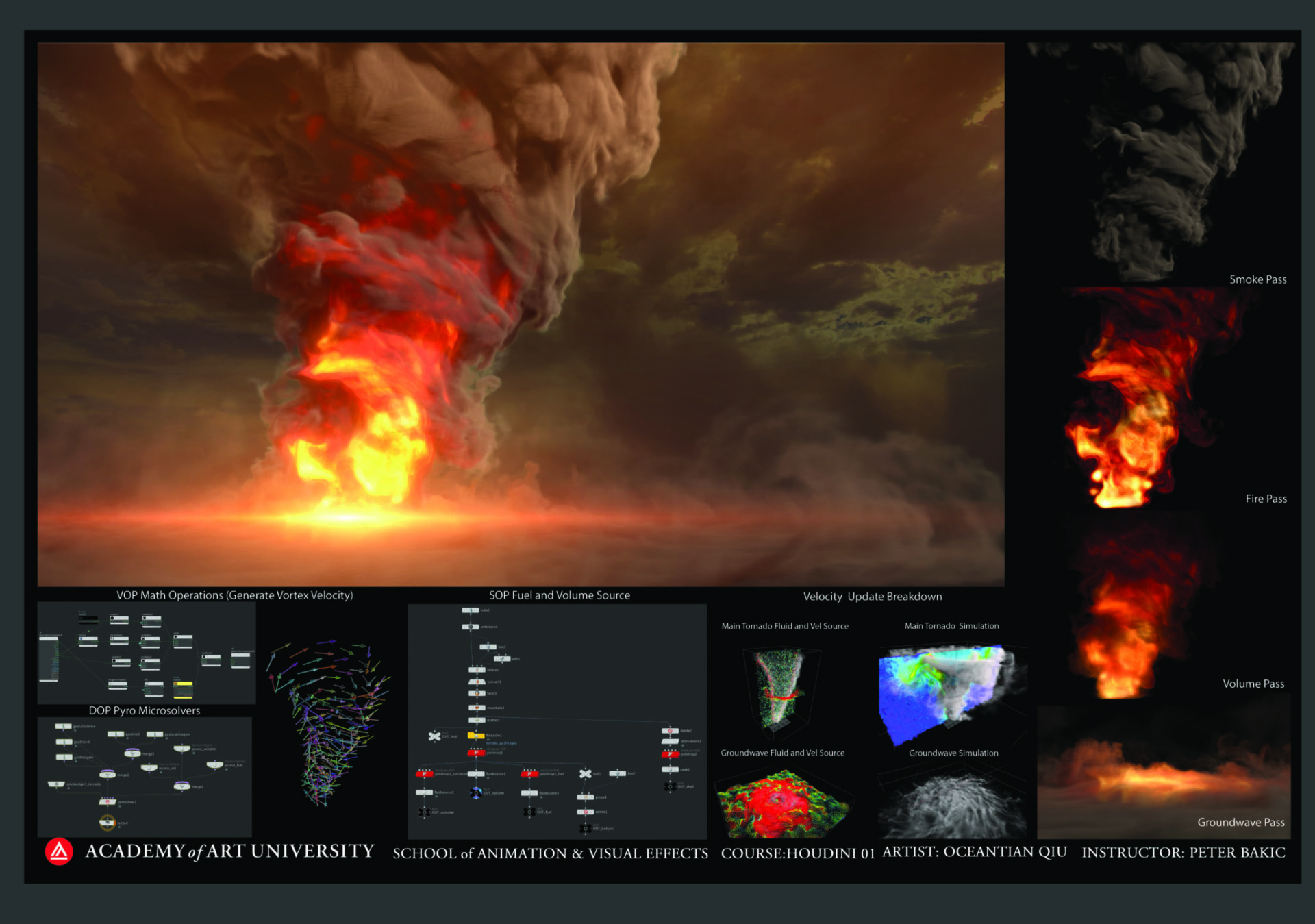Click the Groundwave Pass render image
The image size is (1315, 924).
1163,774
